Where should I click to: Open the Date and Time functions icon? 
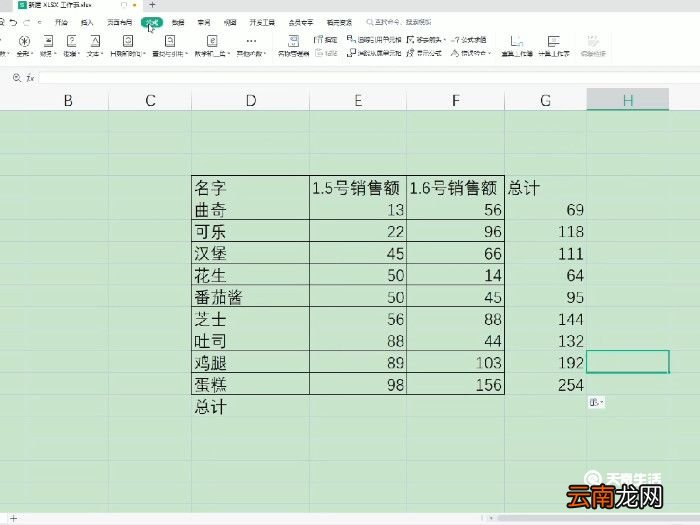[128, 42]
